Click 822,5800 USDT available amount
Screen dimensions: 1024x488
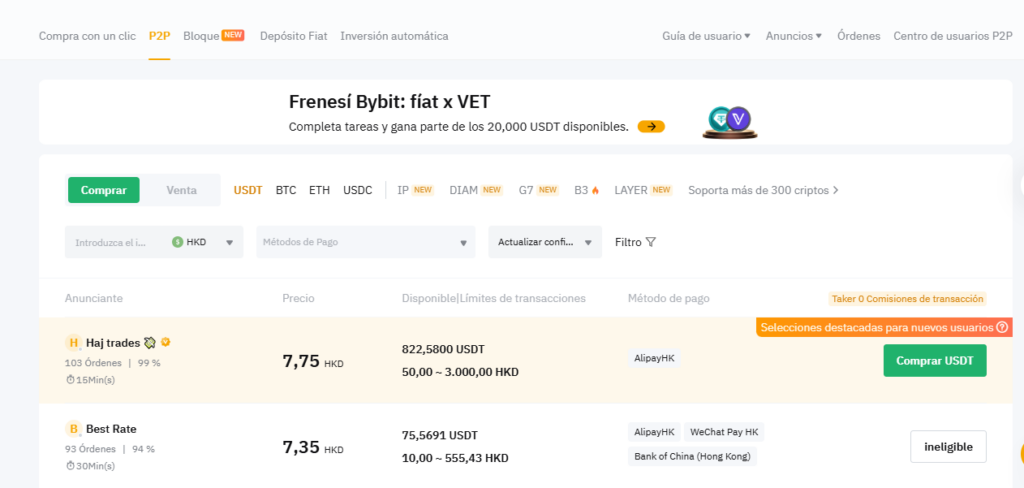coord(443,349)
